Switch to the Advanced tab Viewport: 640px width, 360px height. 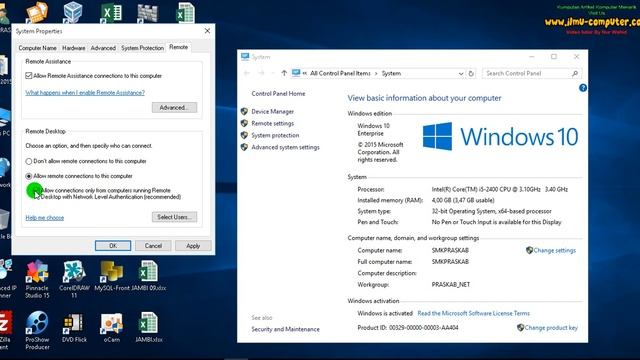tap(103, 48)
